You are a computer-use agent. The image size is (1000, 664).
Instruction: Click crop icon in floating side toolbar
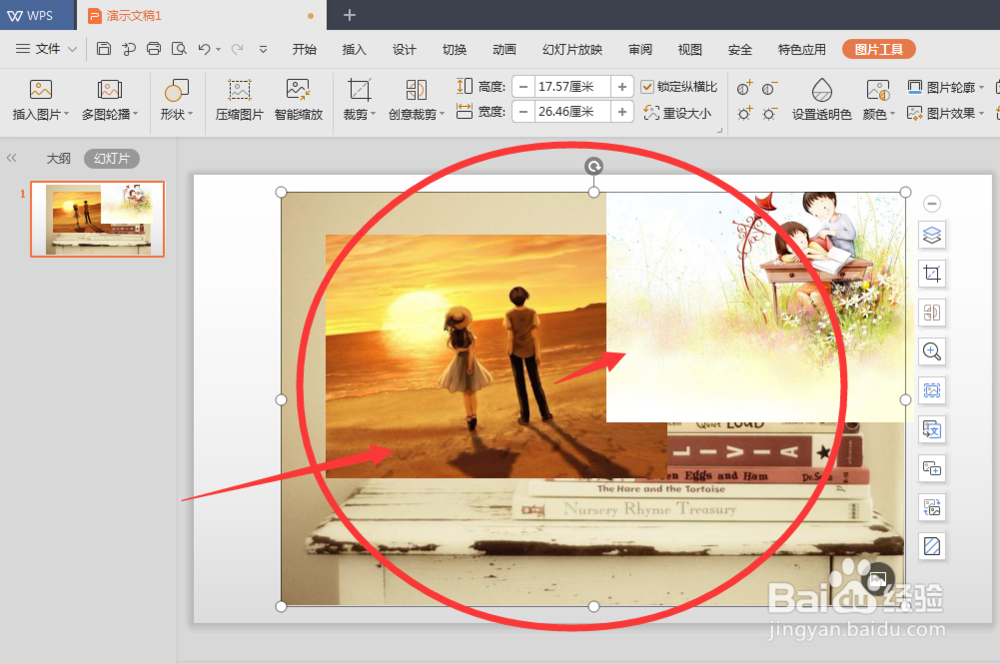tap(932, 274)
